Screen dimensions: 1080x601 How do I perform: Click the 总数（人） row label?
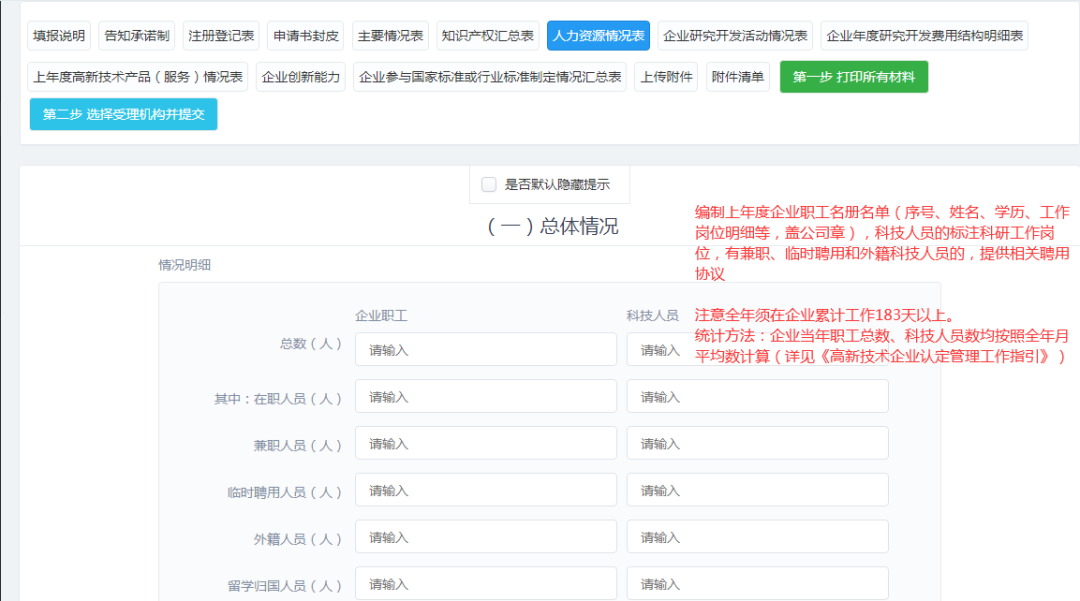click(x=311, y=344)
